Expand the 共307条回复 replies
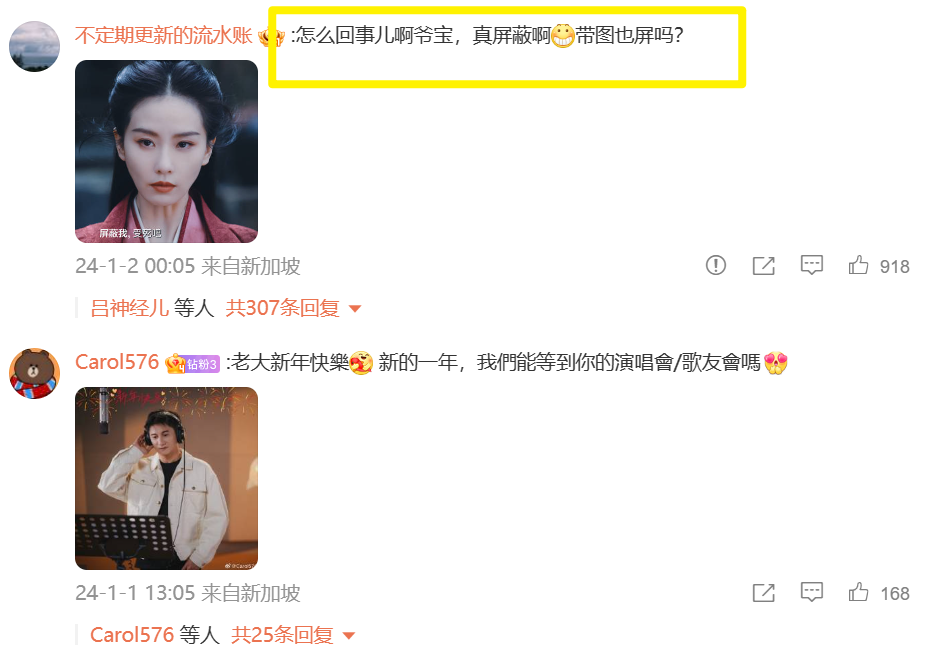This screenshot has height=669, width=932. tap(282, 308)
